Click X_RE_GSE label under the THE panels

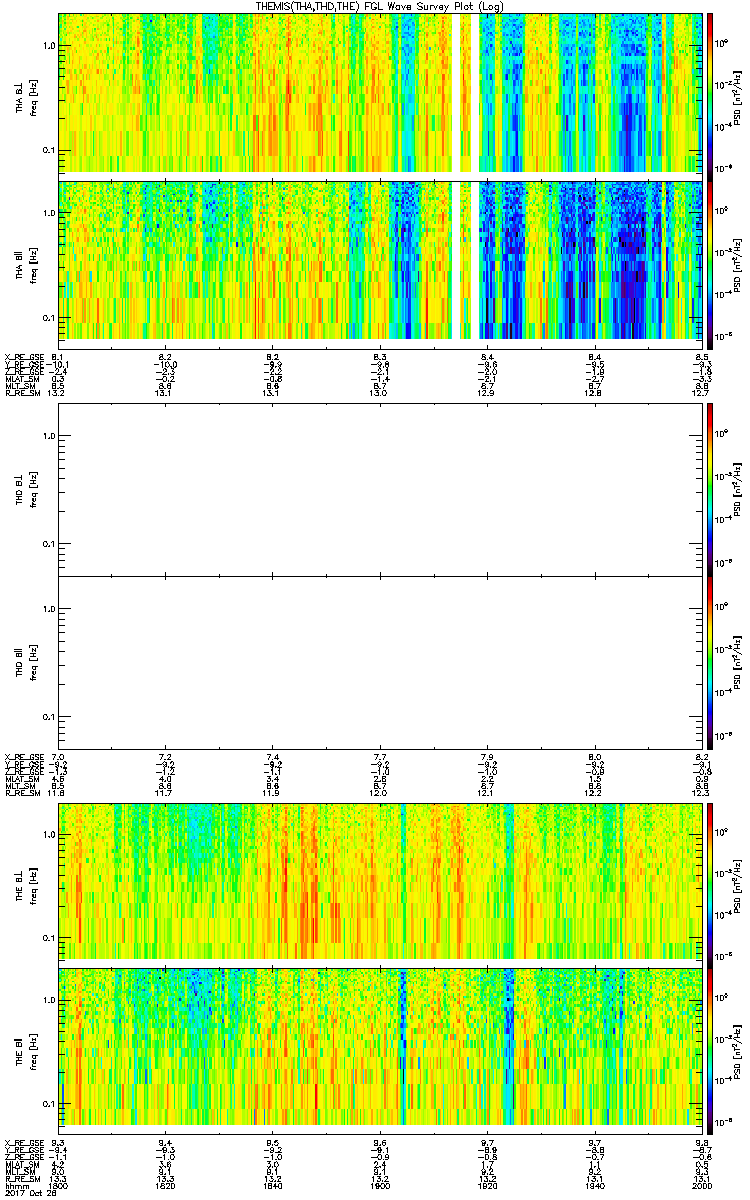click(x=23, y=1142)
